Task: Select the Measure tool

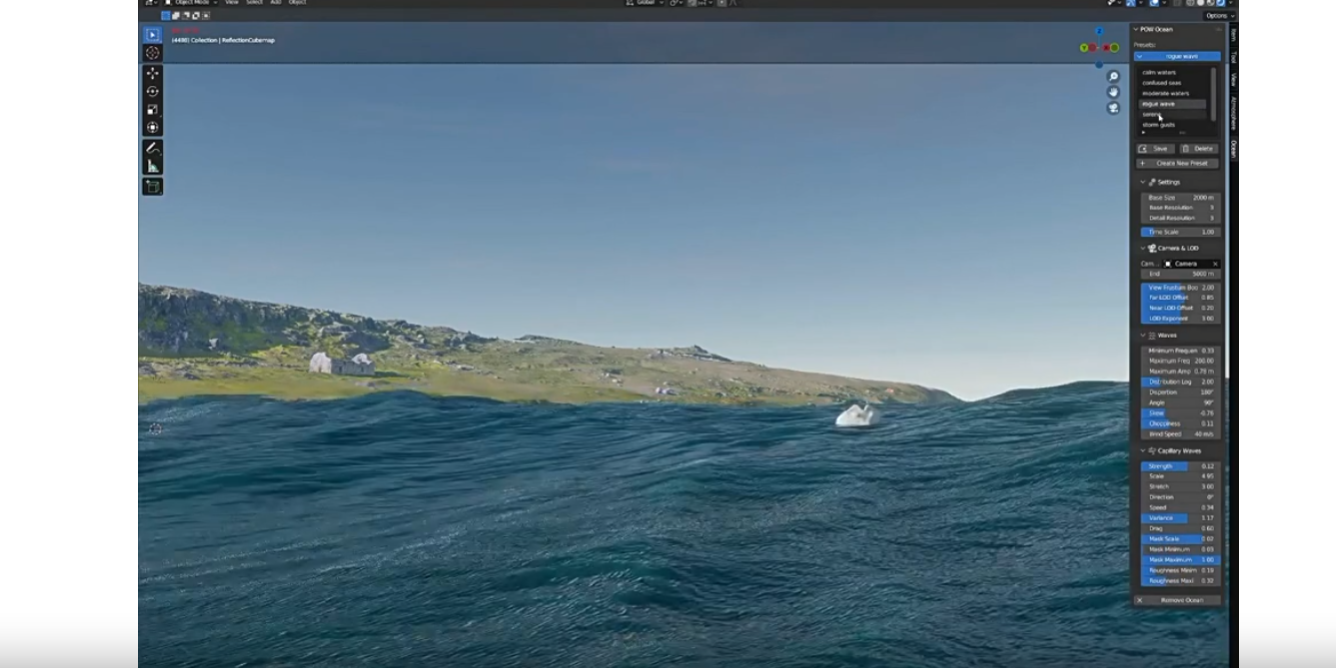Action: 152,166
